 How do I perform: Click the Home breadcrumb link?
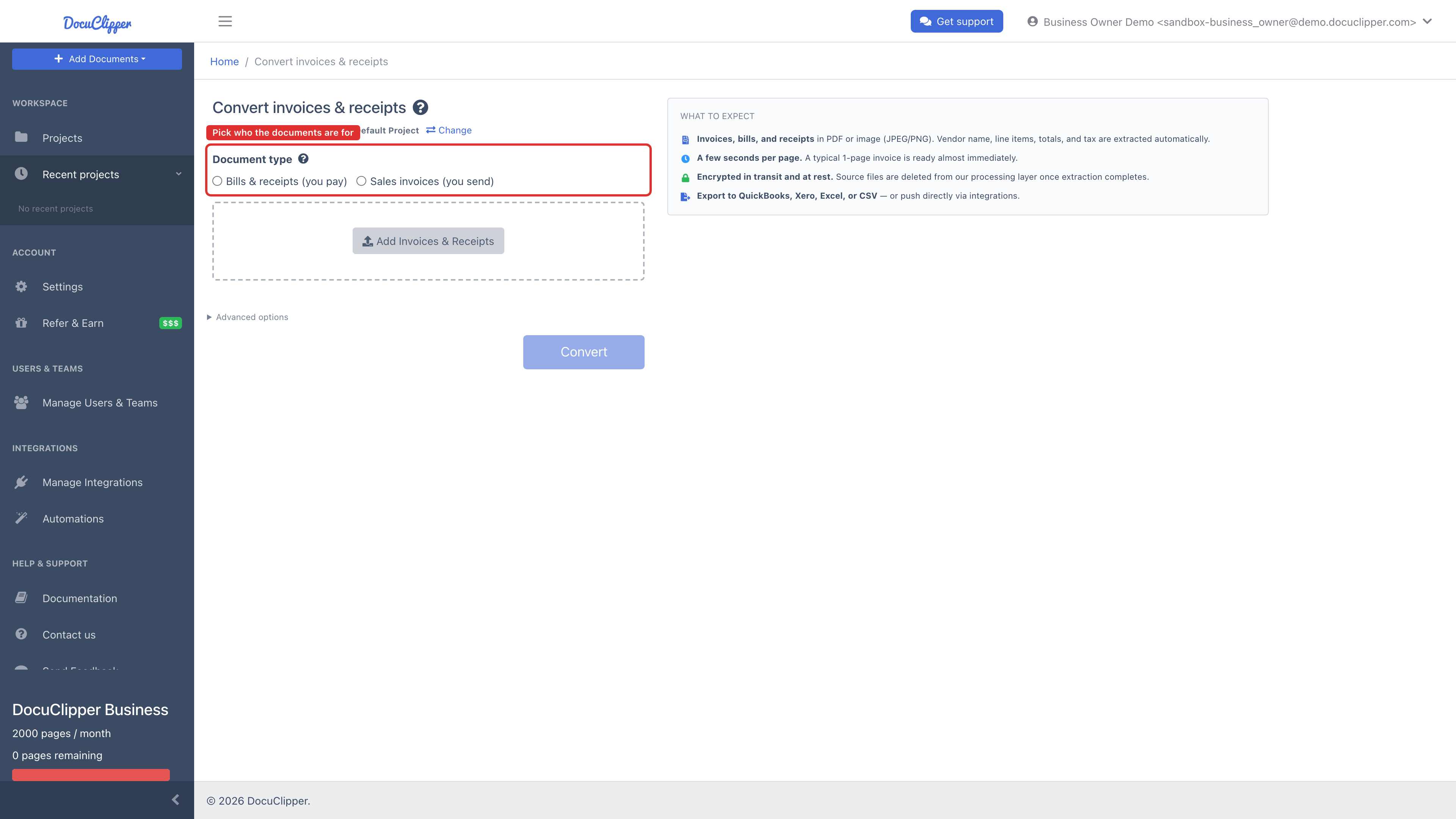coord(224,61)
